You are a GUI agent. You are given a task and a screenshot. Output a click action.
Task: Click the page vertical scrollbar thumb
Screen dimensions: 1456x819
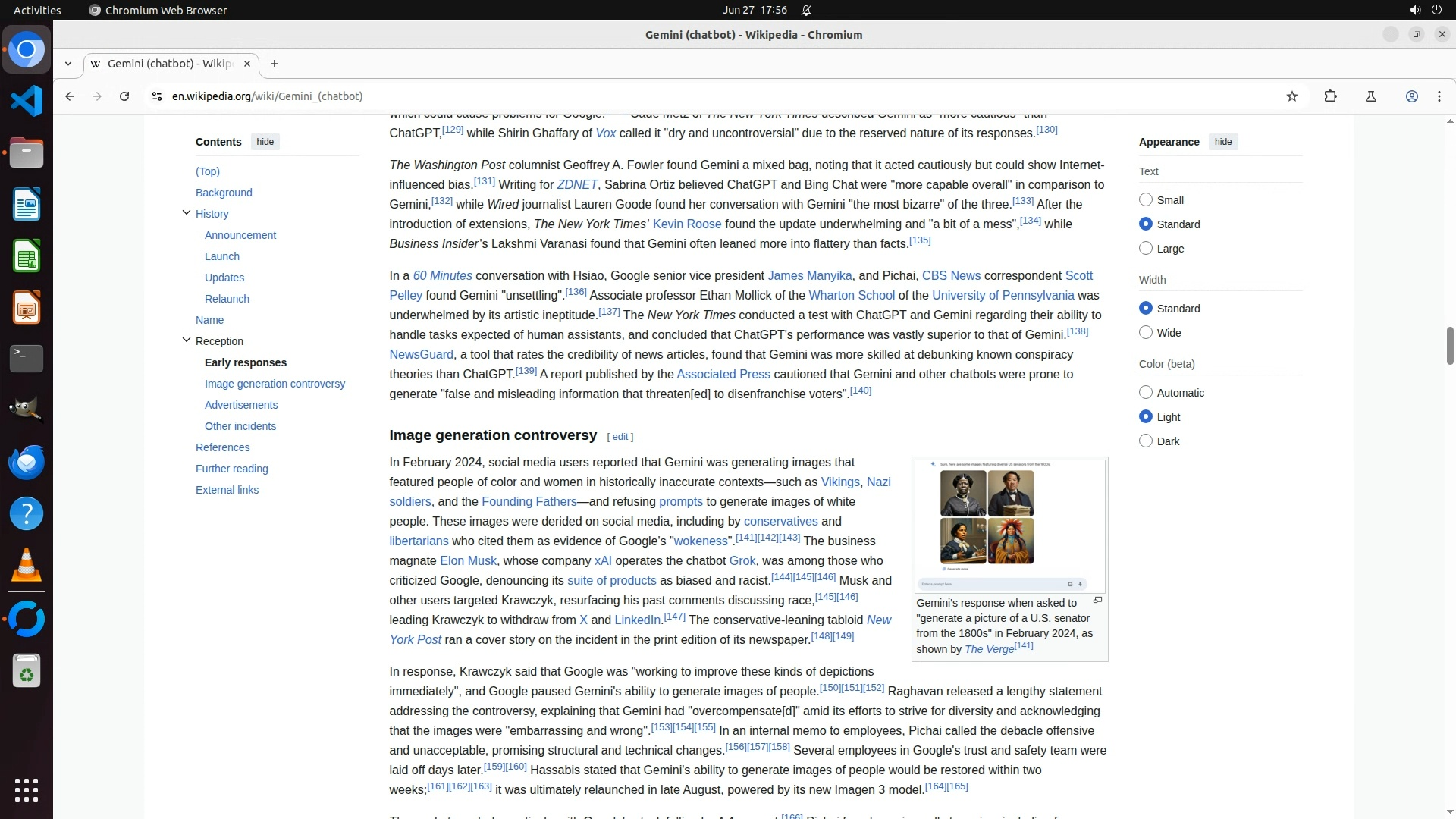point(1450,345)
